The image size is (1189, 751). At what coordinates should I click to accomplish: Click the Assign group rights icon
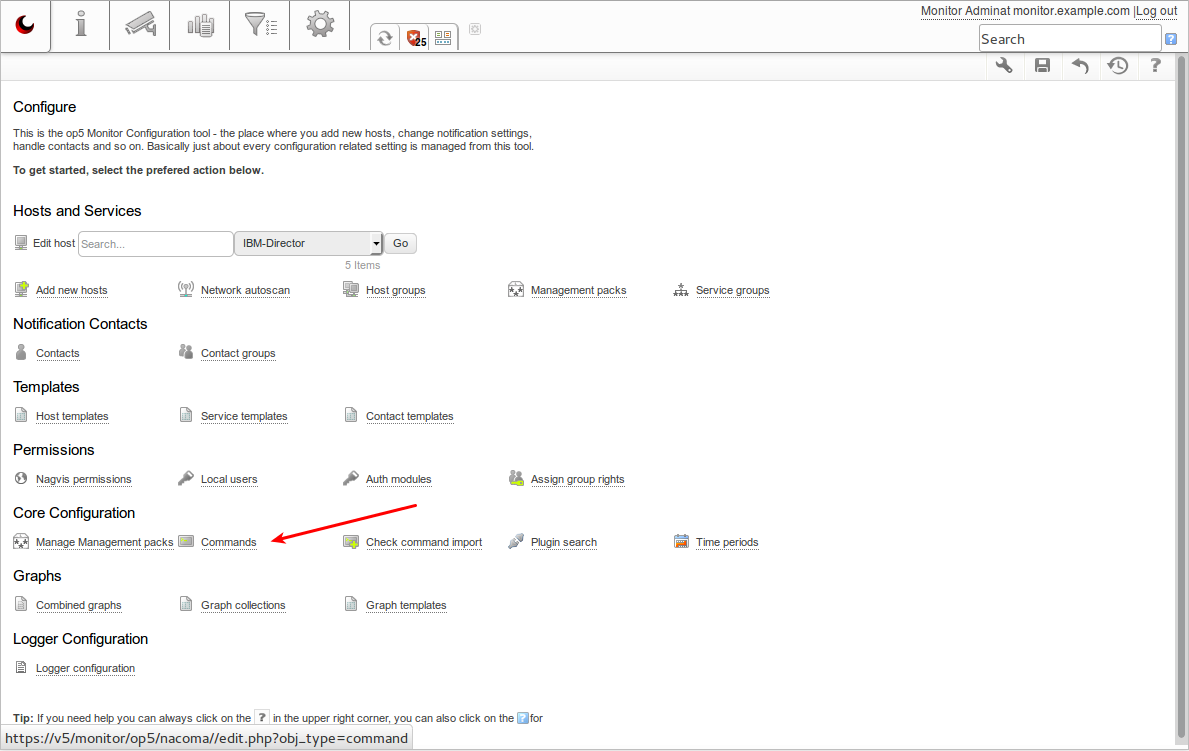click(x=516, y=478)
